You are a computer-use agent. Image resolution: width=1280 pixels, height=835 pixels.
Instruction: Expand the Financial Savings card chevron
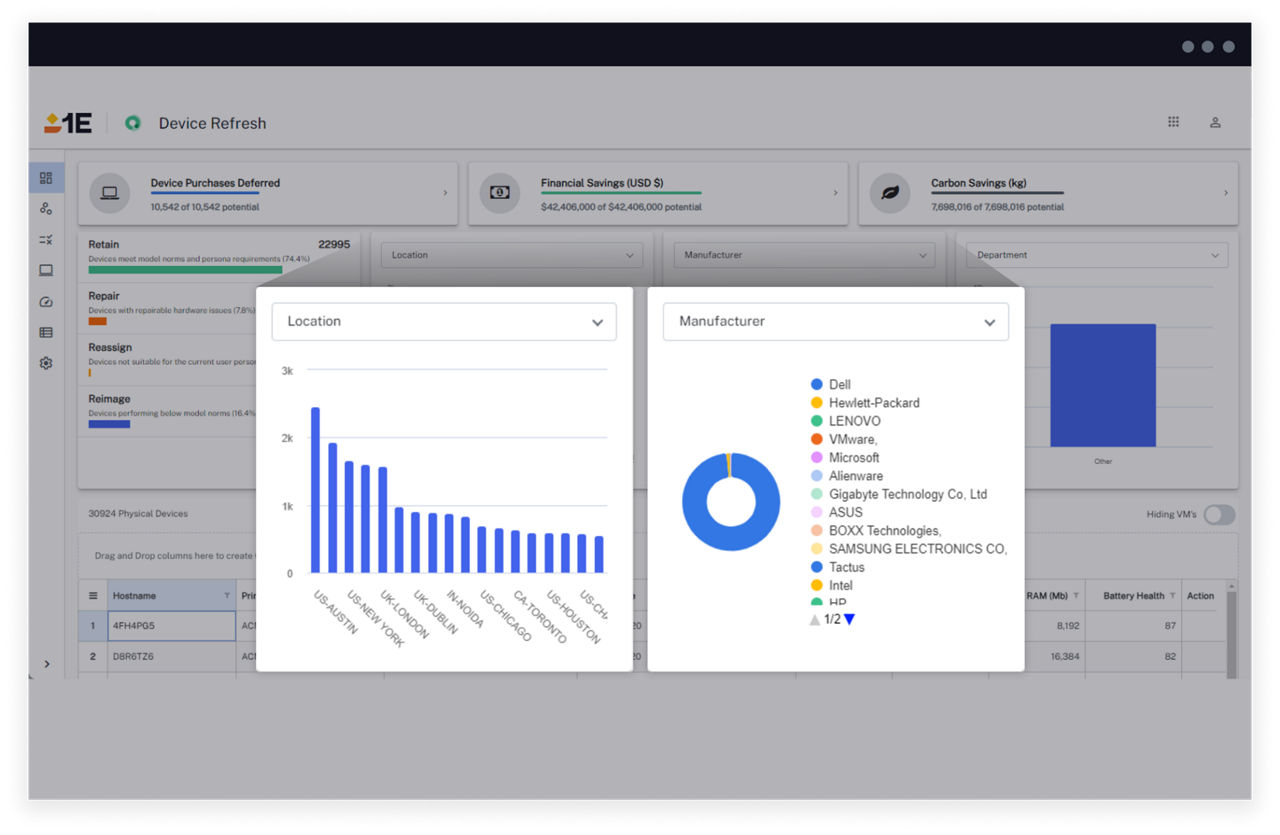pyautogui.click(x=836, y=193)
